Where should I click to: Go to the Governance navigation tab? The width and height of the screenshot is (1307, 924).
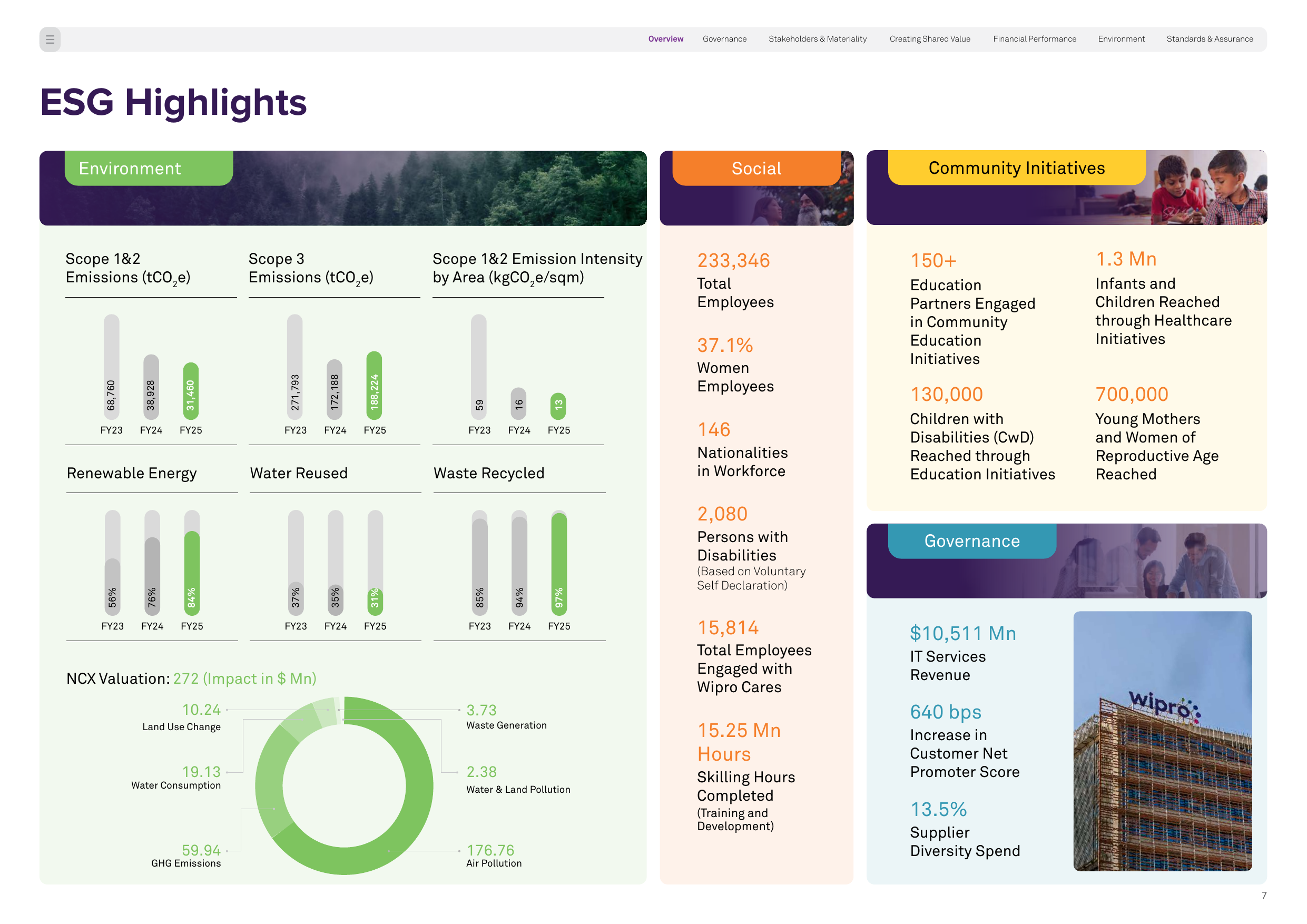click(x=724, y=40)
